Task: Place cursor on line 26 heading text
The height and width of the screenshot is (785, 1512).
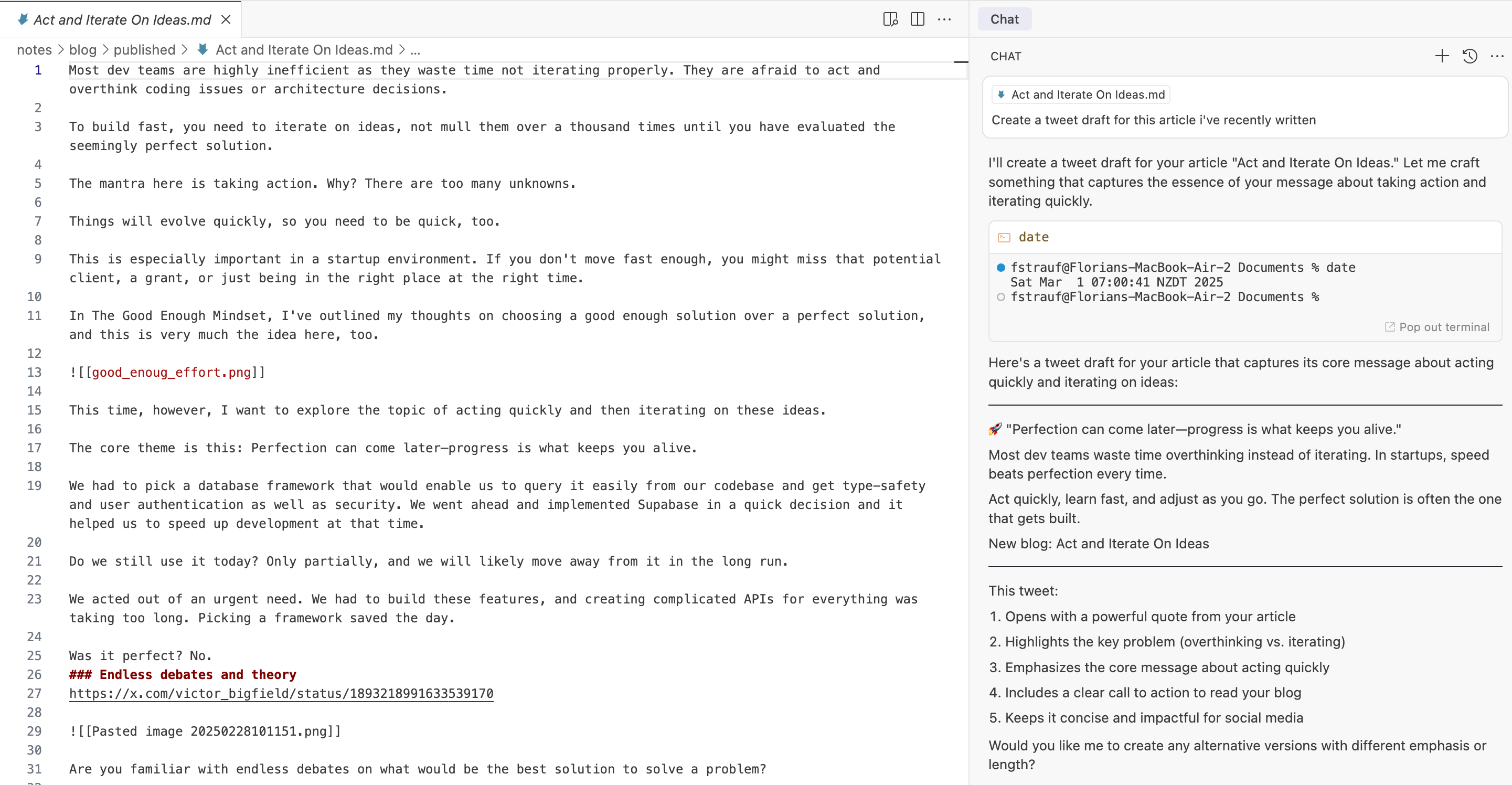Action: (x=183, y=675)
